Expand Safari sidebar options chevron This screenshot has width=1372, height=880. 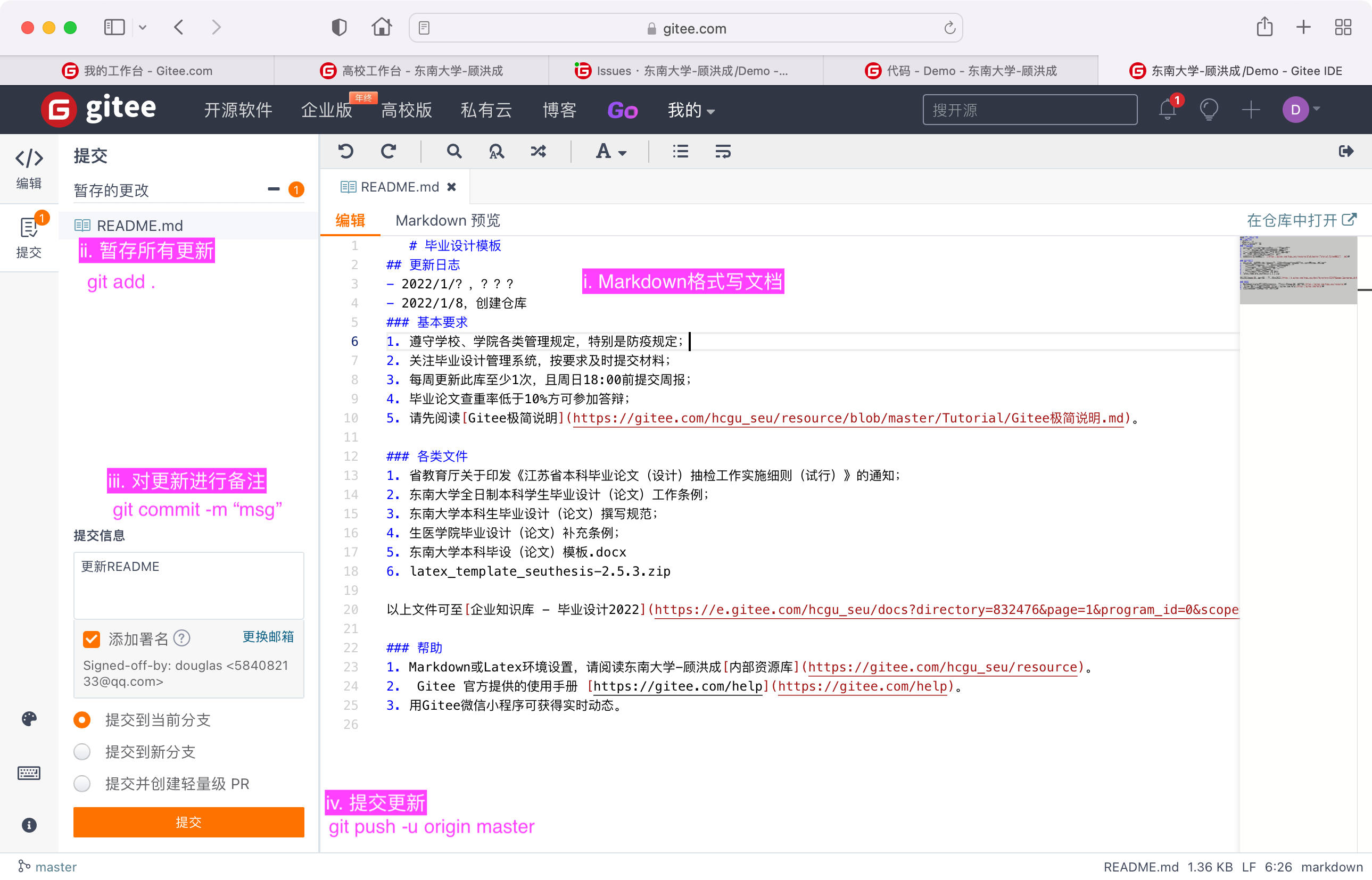[142, 28]
